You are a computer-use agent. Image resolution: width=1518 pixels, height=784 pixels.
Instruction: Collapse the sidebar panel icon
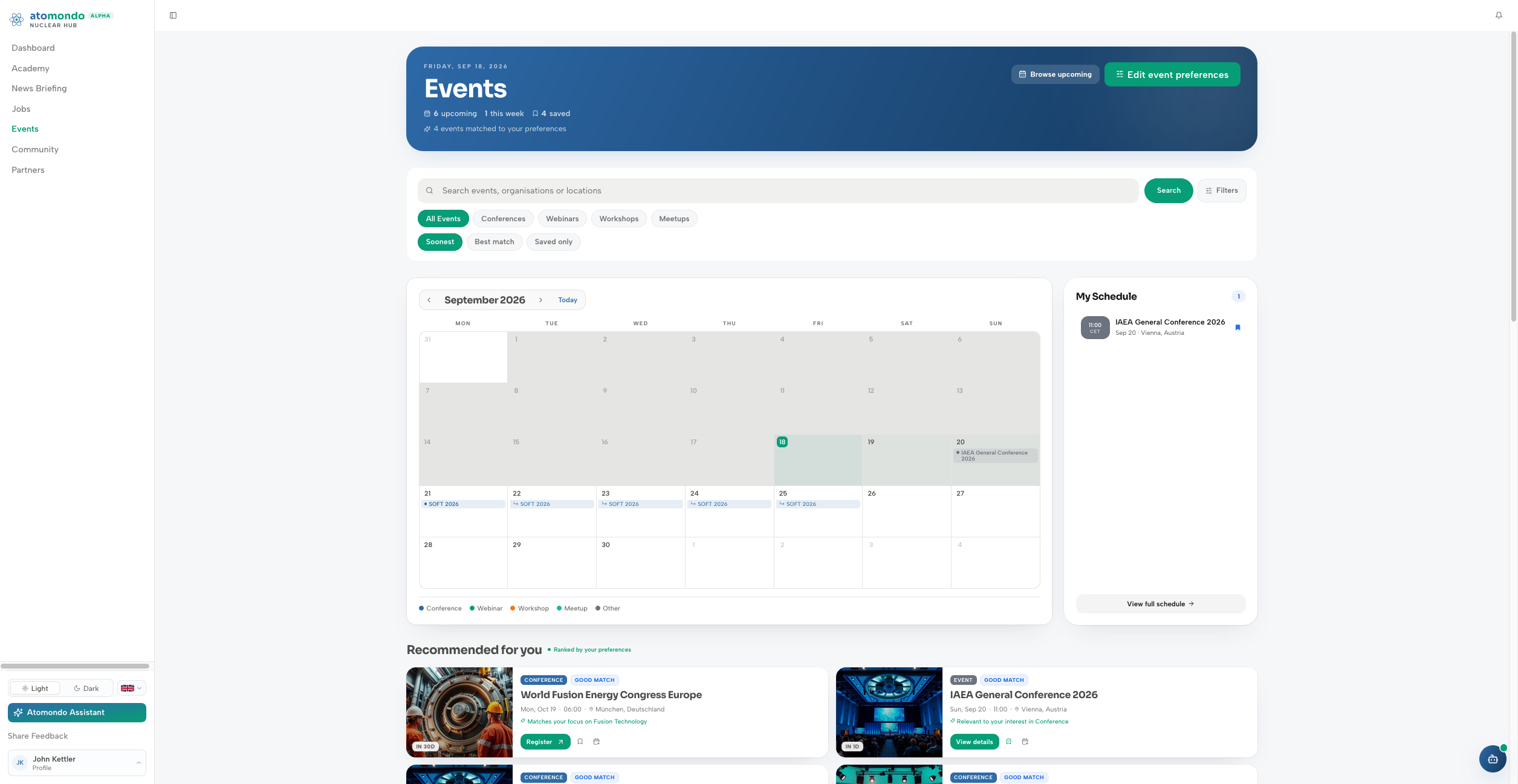[x=173, y=15]
